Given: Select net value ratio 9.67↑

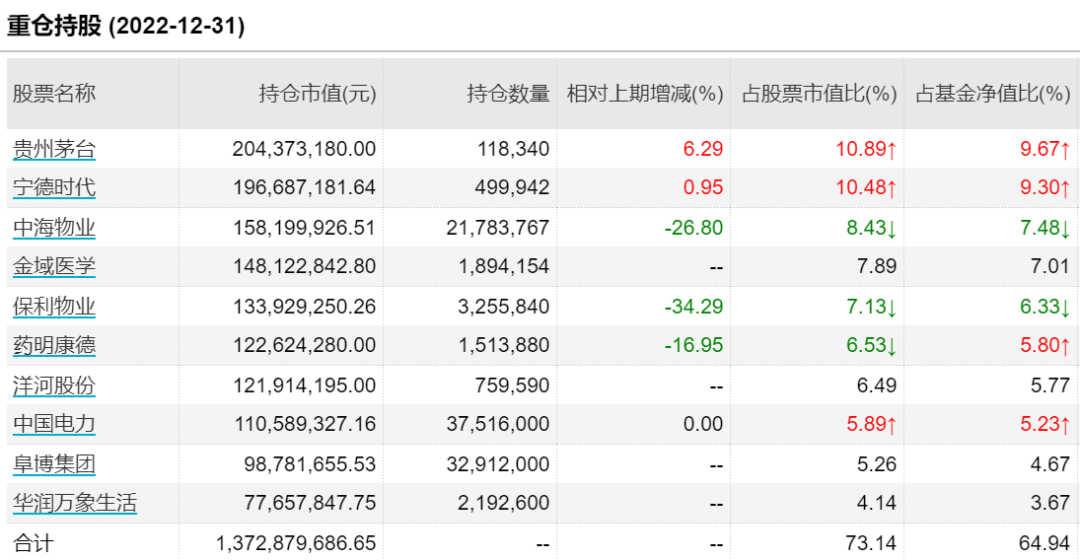Looking at the screenshot, I should point(1046,149).
